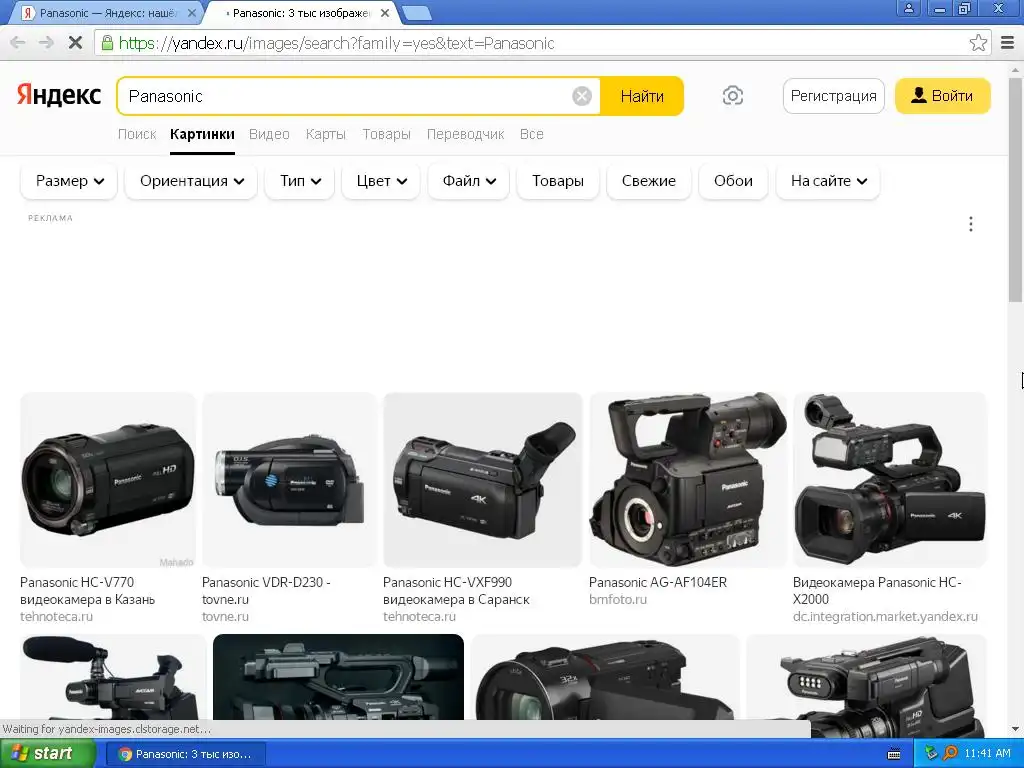Click the bmfoto.ru source link

tap(618, 600)
